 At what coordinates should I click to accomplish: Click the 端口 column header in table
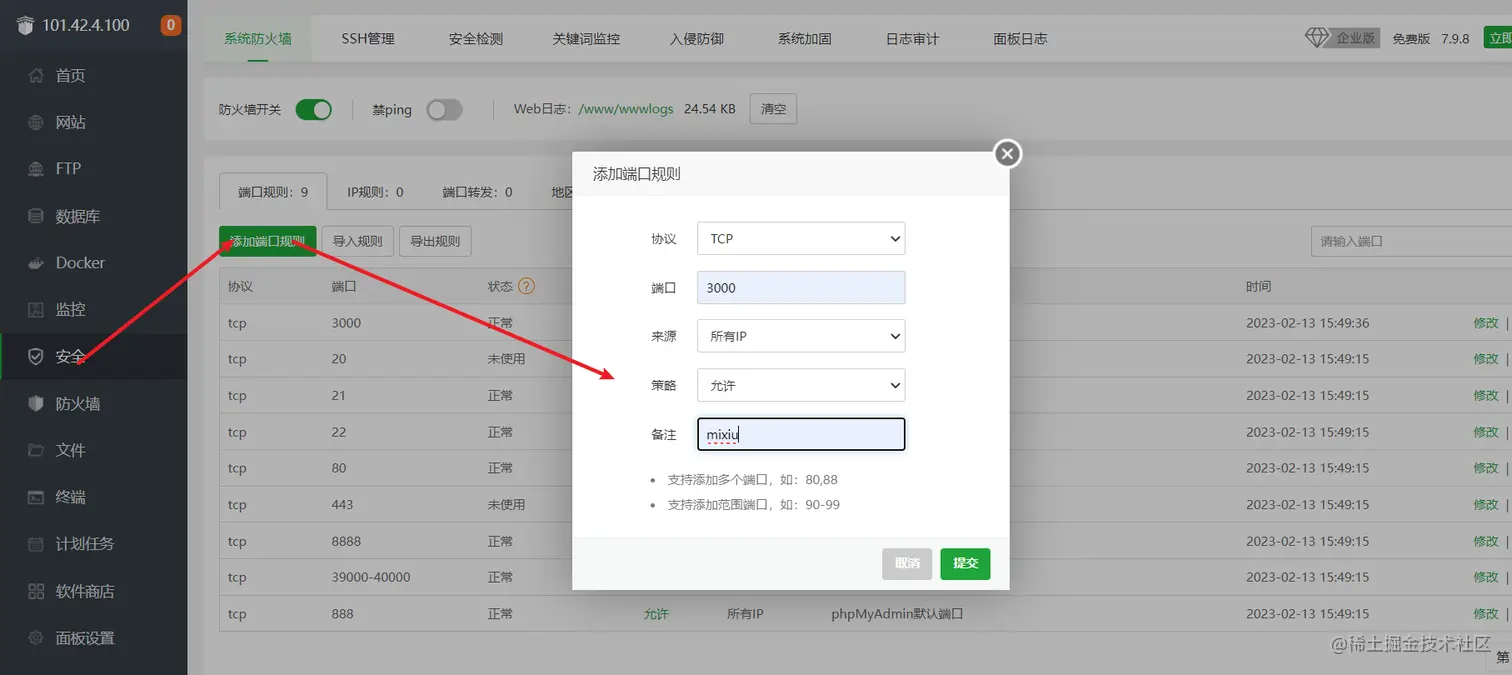(344, 286)
